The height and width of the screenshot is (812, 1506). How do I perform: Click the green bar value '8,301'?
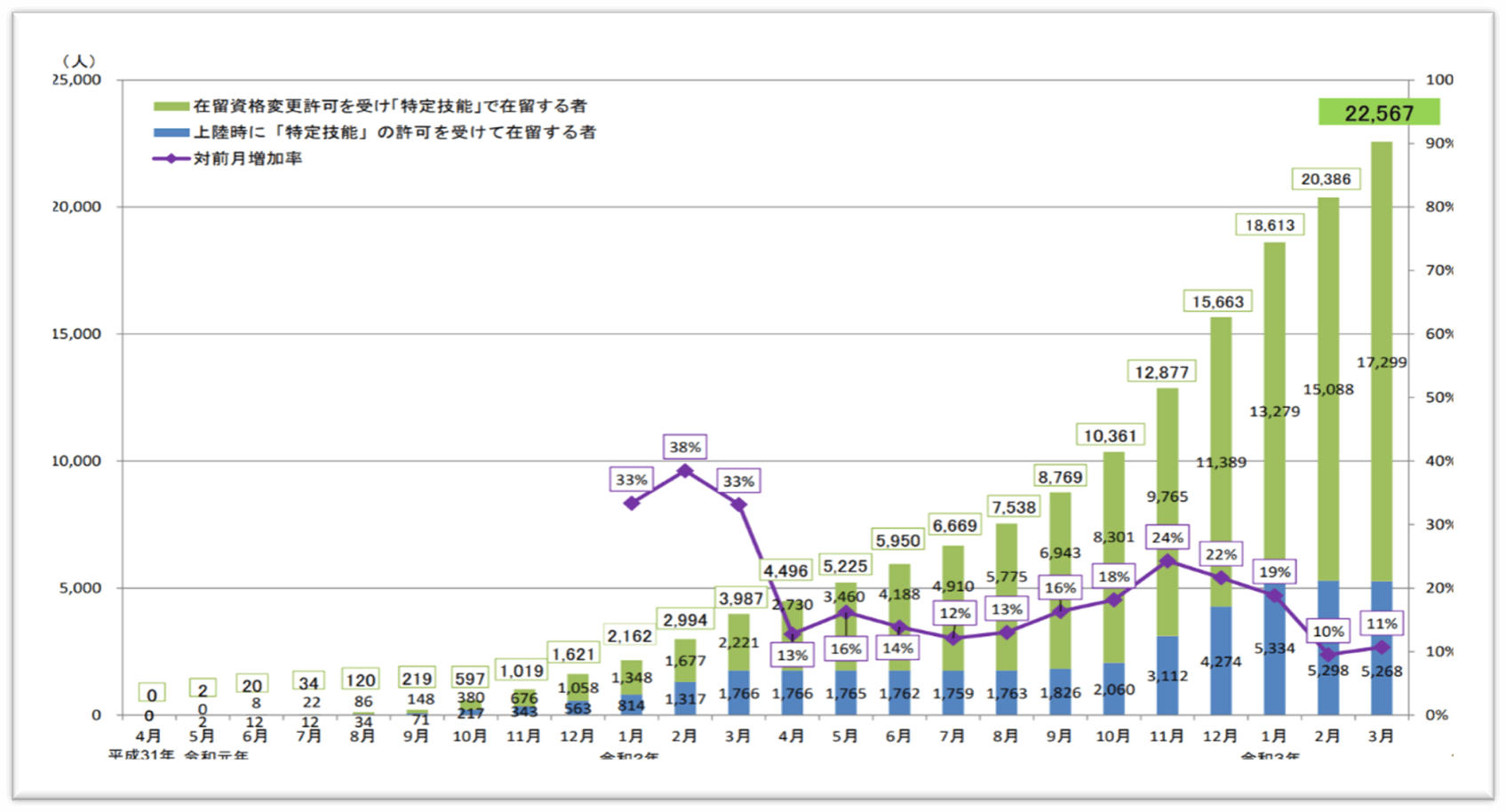pos(1113,537)
